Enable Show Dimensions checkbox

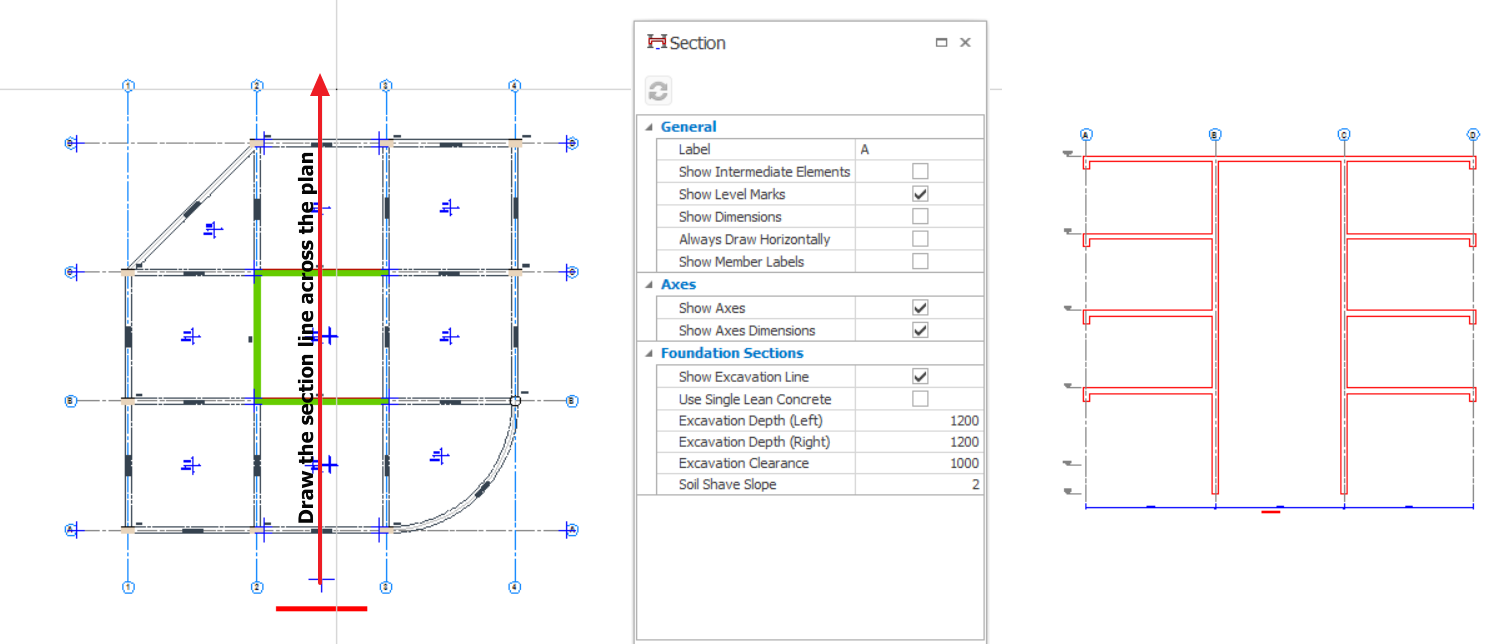point(920,217)
